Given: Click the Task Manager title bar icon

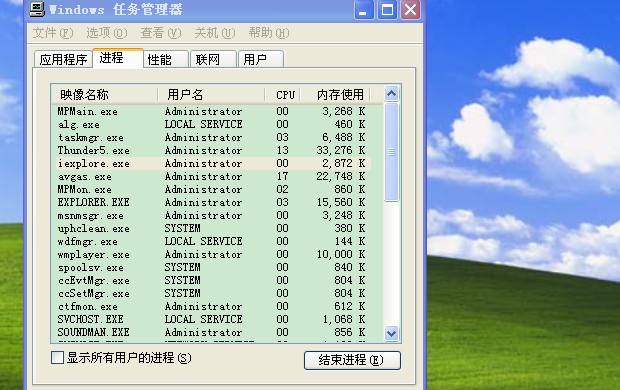Looking at the screenshot, I should pyautogui.click(x=37, y=9).
